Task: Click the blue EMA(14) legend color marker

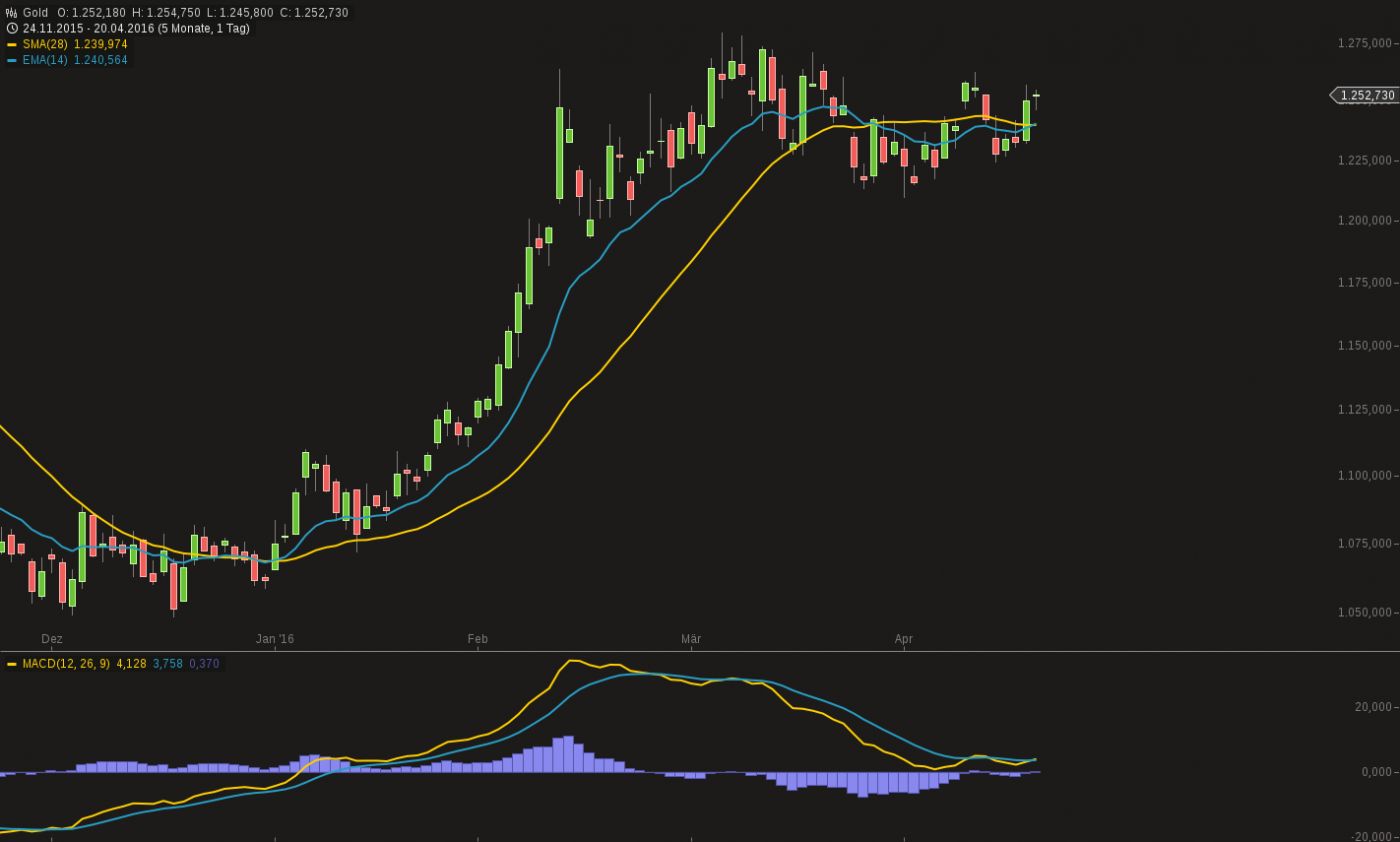Action: [12, 61]
